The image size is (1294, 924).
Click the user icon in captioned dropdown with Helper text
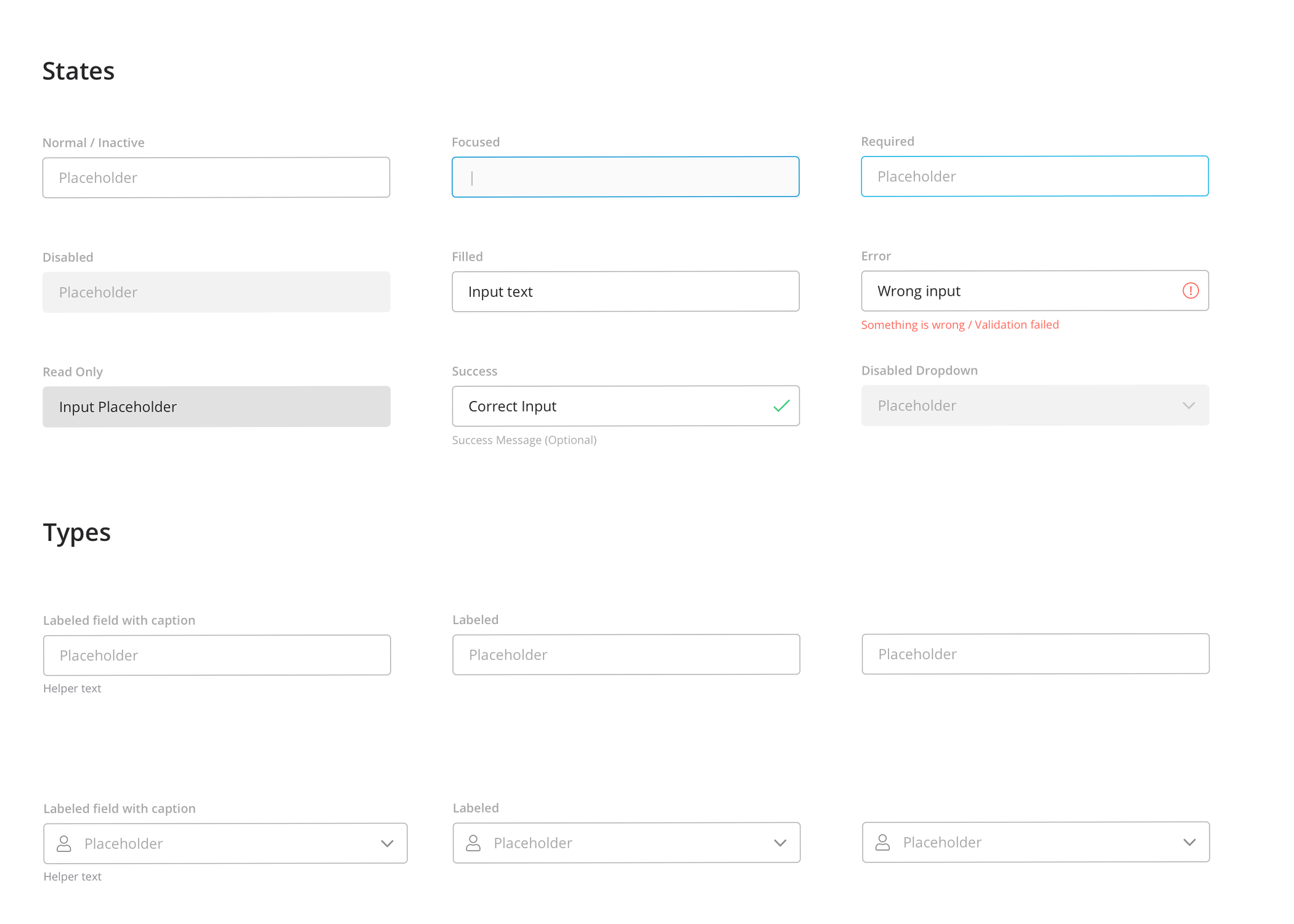click(64, 843)
